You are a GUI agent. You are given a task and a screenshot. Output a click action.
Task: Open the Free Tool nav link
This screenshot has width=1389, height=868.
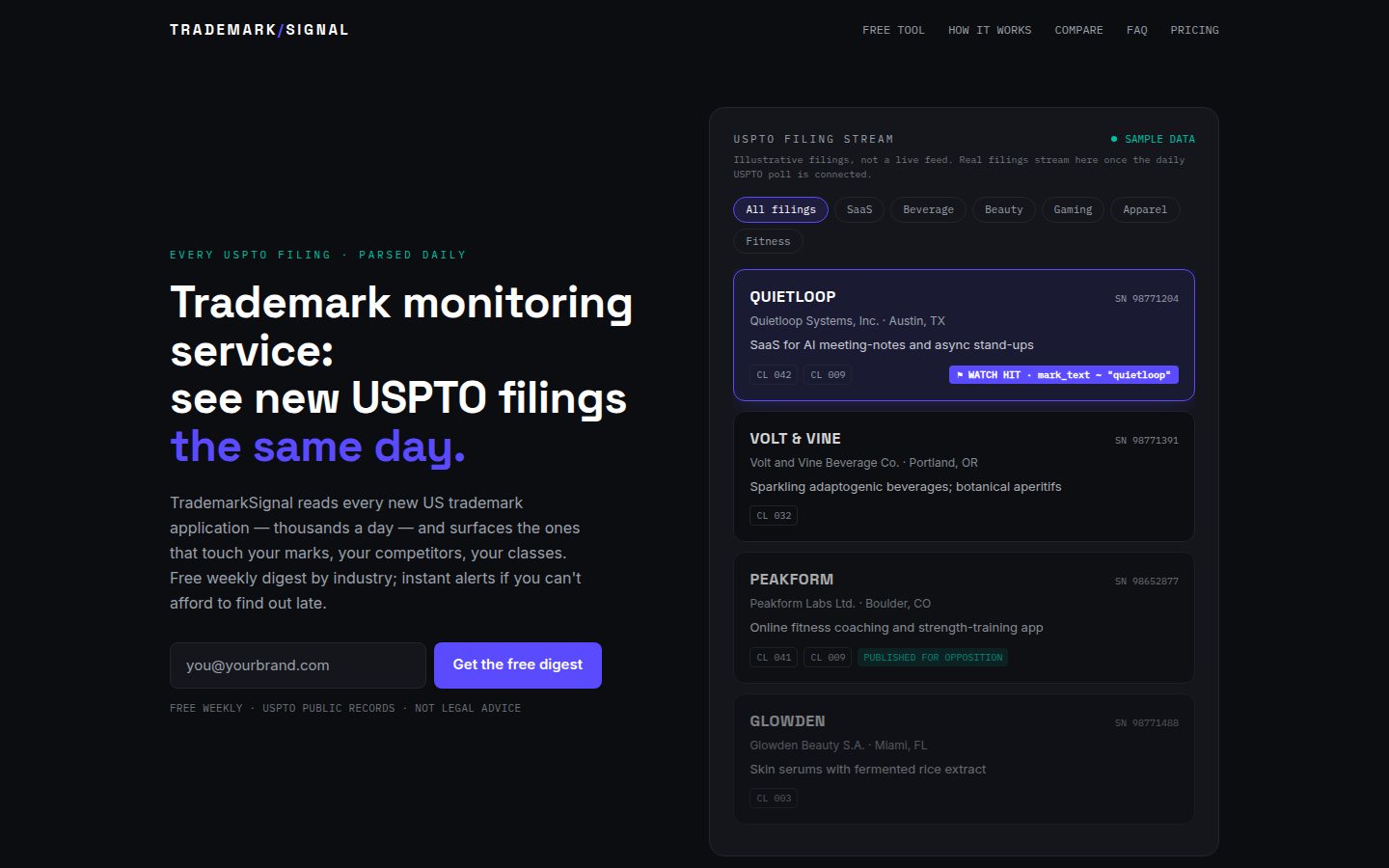tap(893, 30)
